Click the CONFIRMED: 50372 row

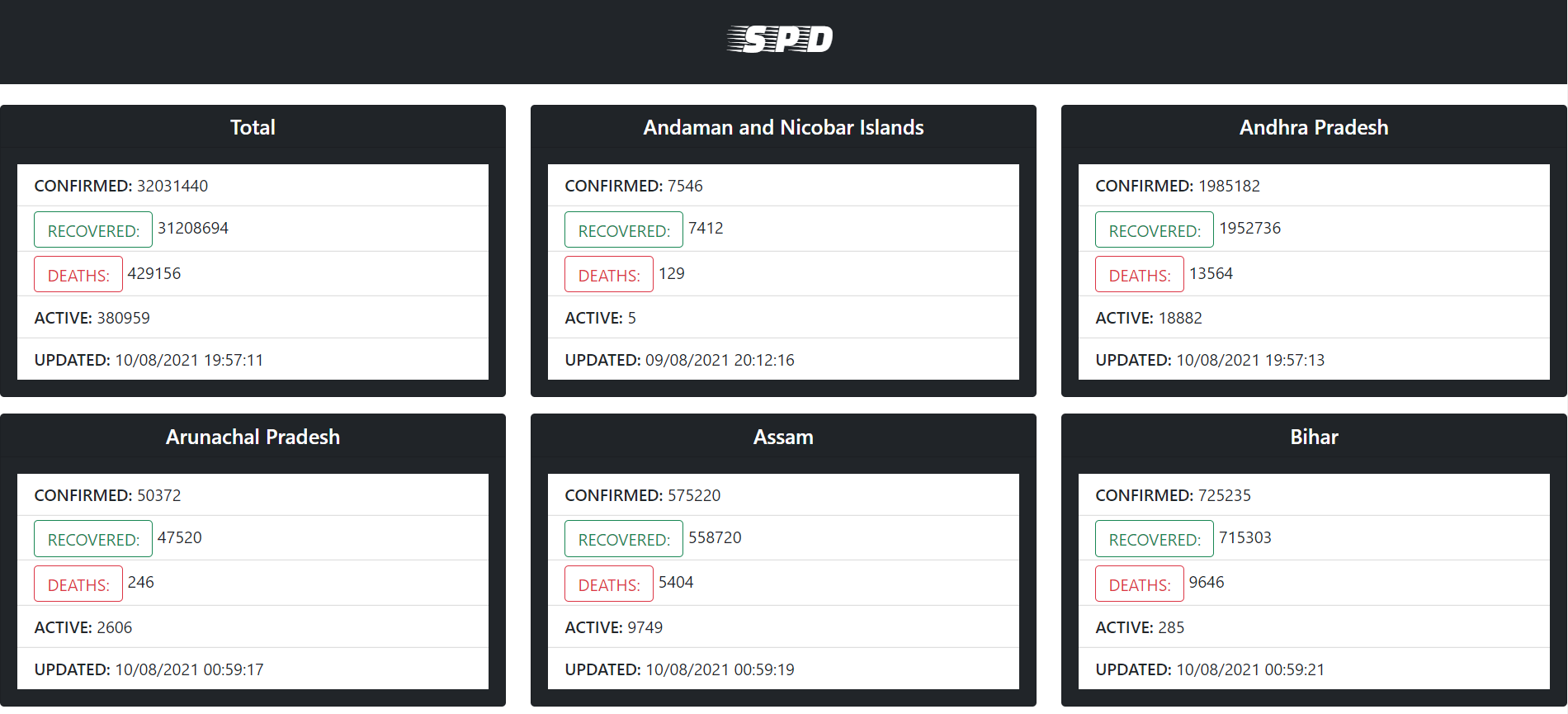tap(253, 495)
